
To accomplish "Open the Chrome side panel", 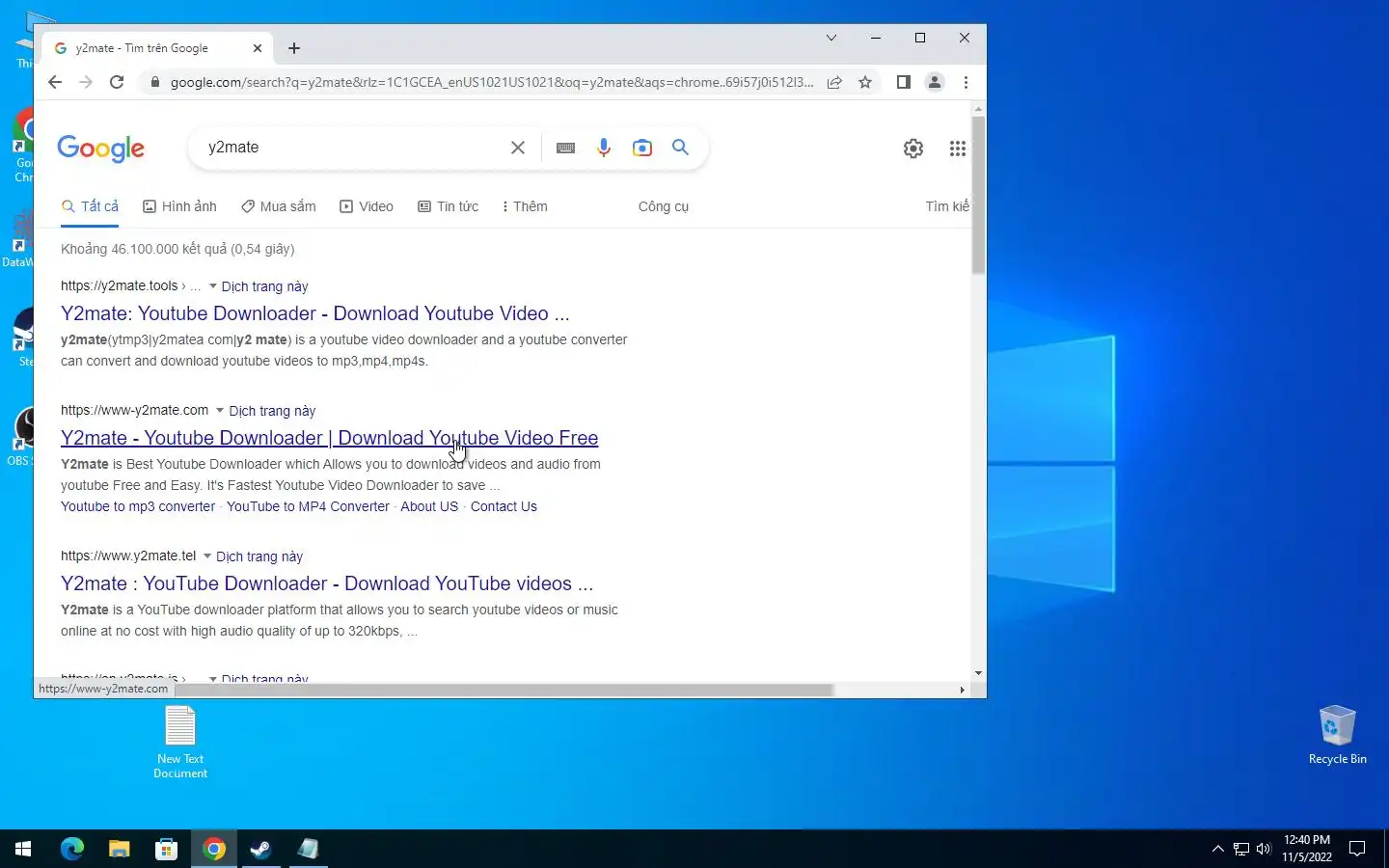I will point(904,82).
